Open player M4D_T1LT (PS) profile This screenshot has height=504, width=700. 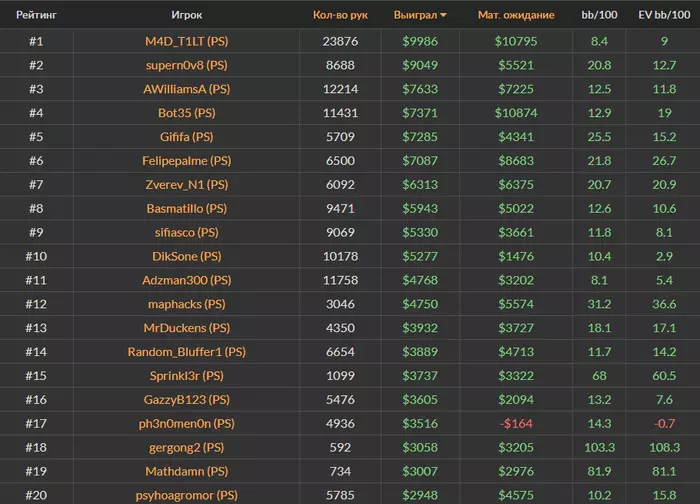(x=187, y=41)
